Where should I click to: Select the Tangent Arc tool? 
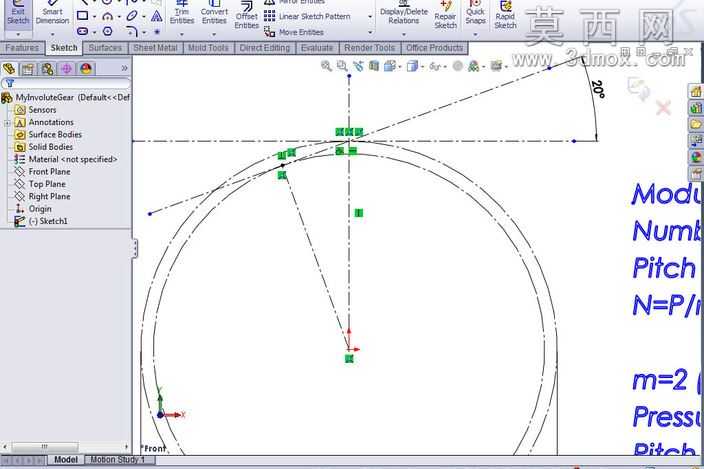[x=107, y=17]
